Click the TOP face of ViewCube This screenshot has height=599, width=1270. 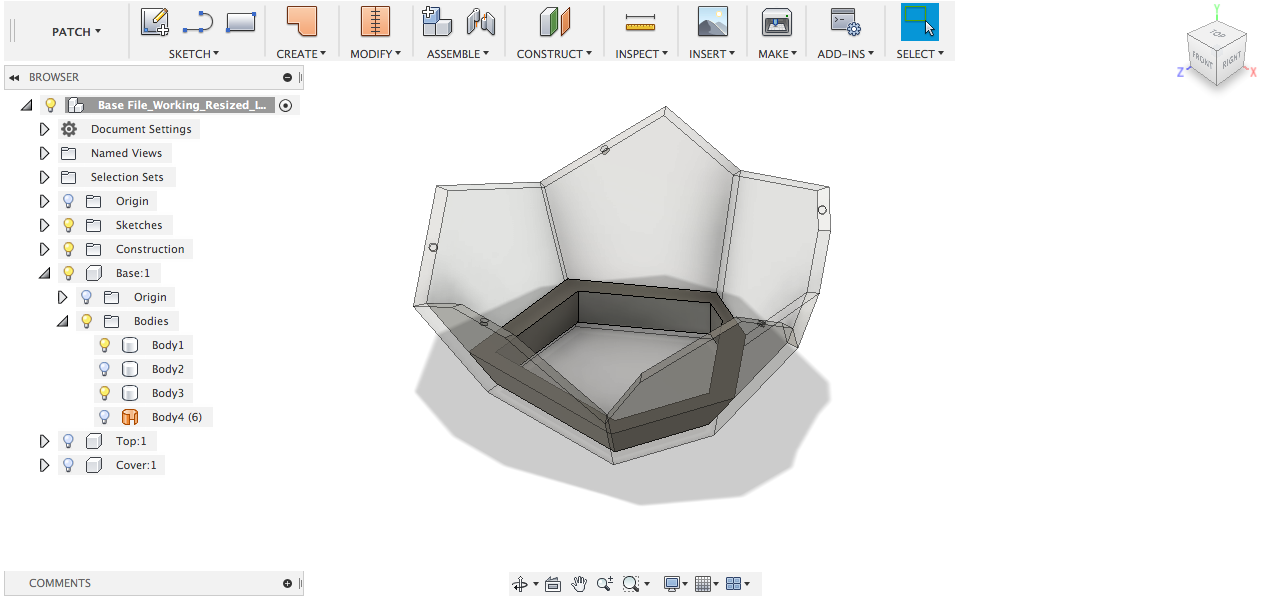[1218, 33]
